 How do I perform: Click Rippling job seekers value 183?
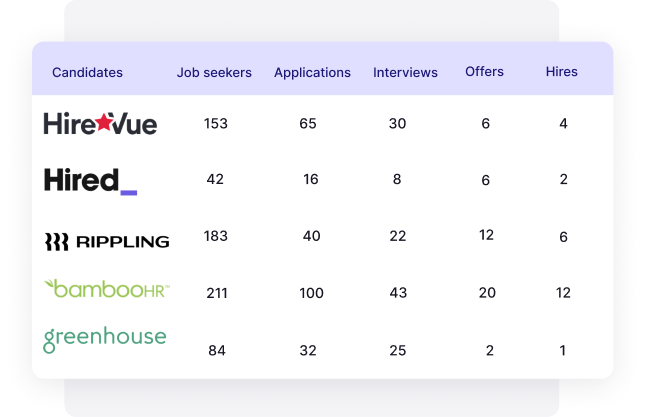point(215,236)
